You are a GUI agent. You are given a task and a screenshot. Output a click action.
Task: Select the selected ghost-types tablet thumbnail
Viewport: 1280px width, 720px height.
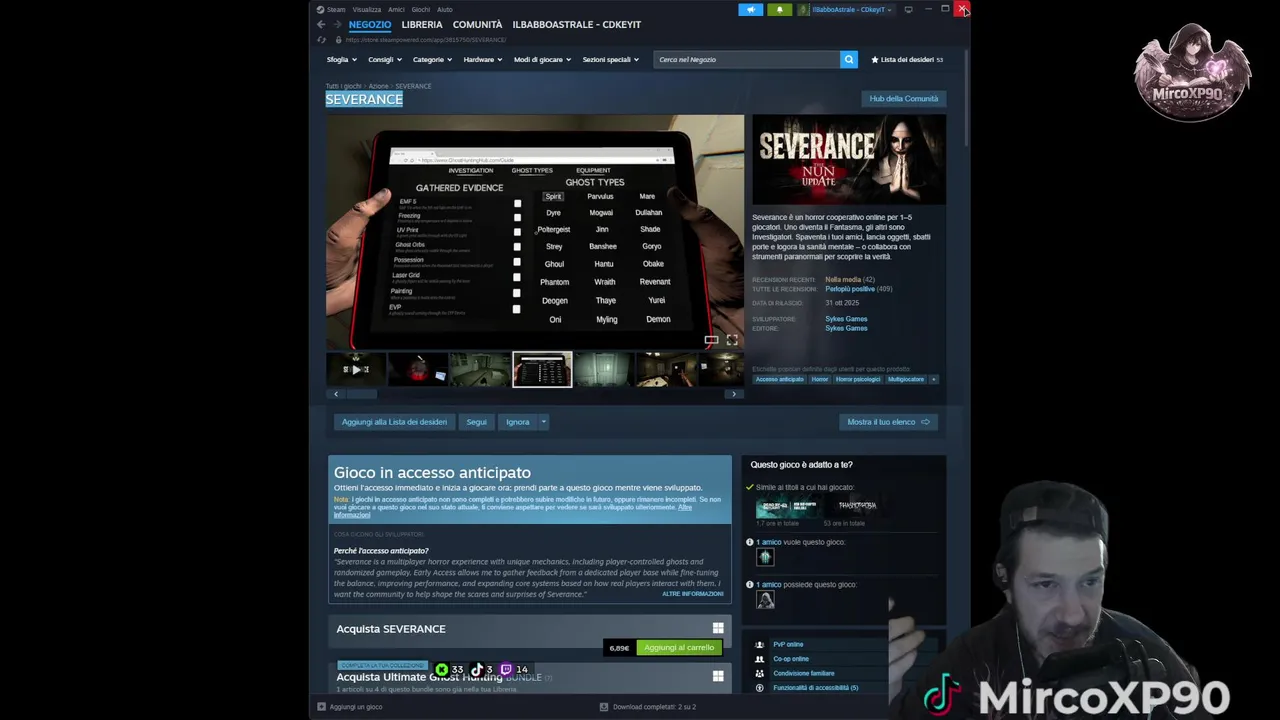coord(542,369)
